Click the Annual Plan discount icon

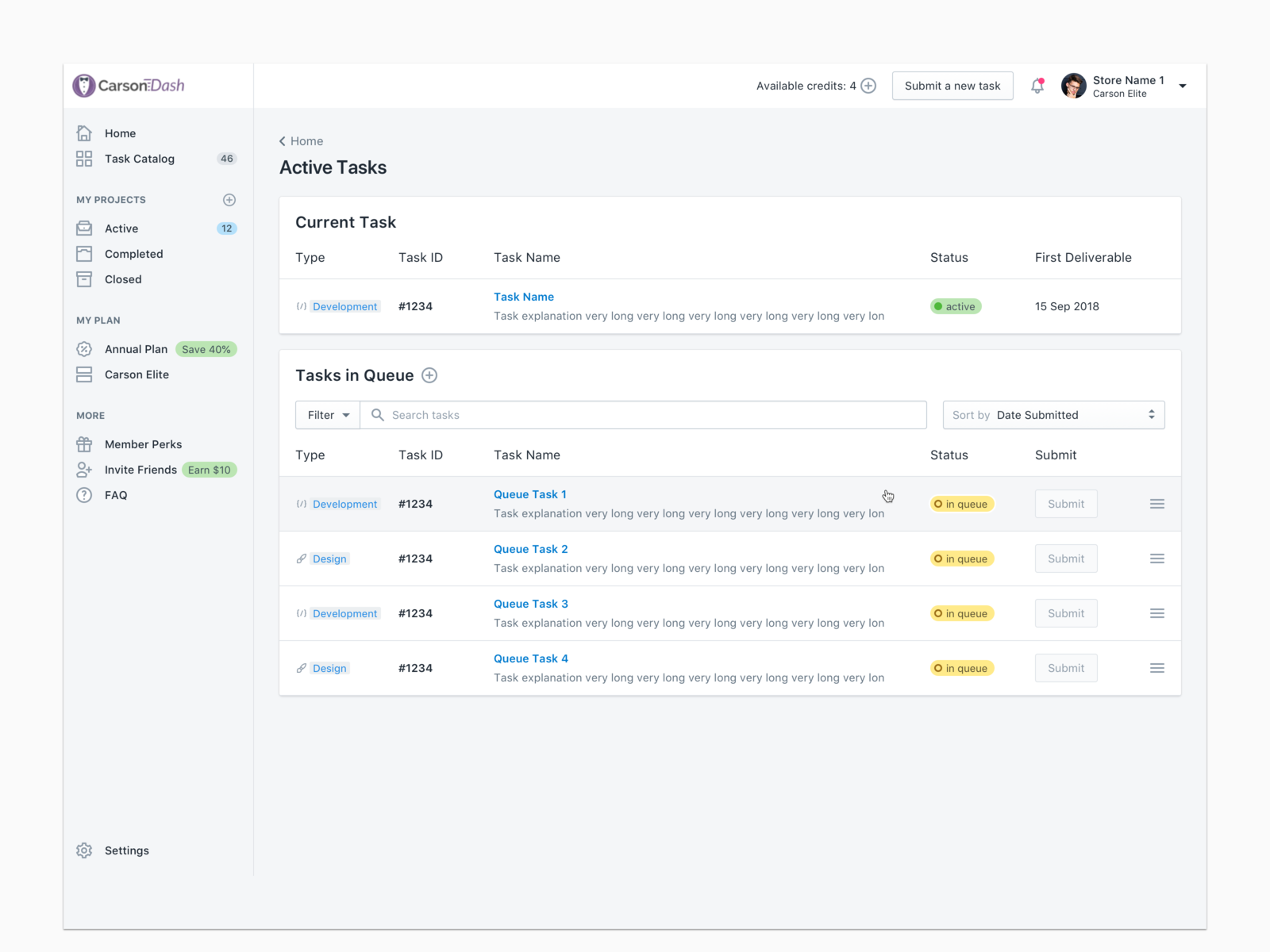click(84, 349)
